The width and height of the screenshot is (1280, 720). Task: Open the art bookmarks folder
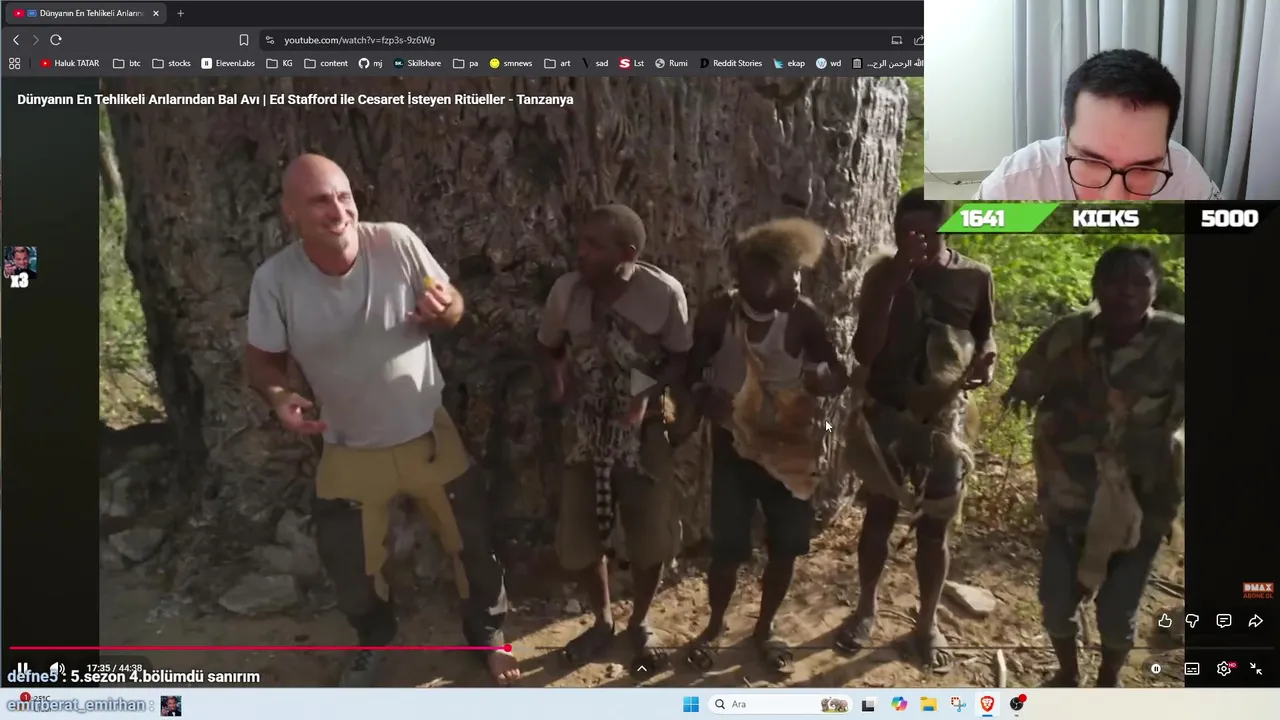click(x=558, y=63)
